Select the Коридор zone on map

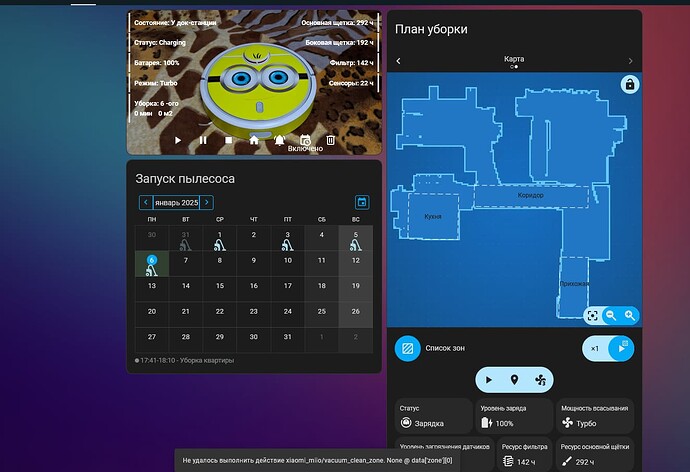point(531,196)
